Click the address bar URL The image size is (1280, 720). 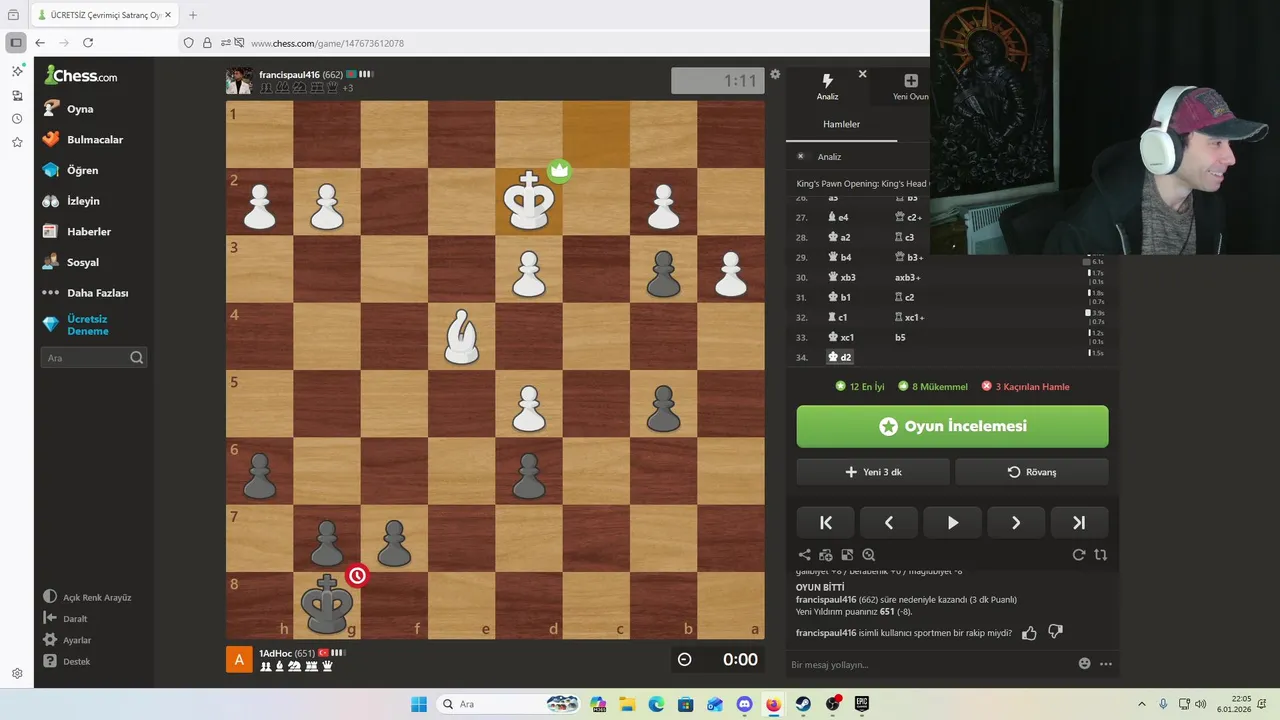(327, 43)
